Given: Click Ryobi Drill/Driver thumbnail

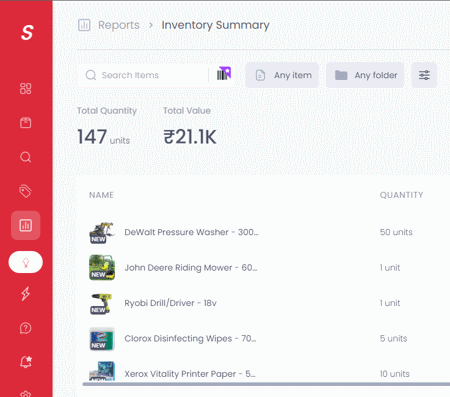Looking at the screenshot, I should point(101,303).
